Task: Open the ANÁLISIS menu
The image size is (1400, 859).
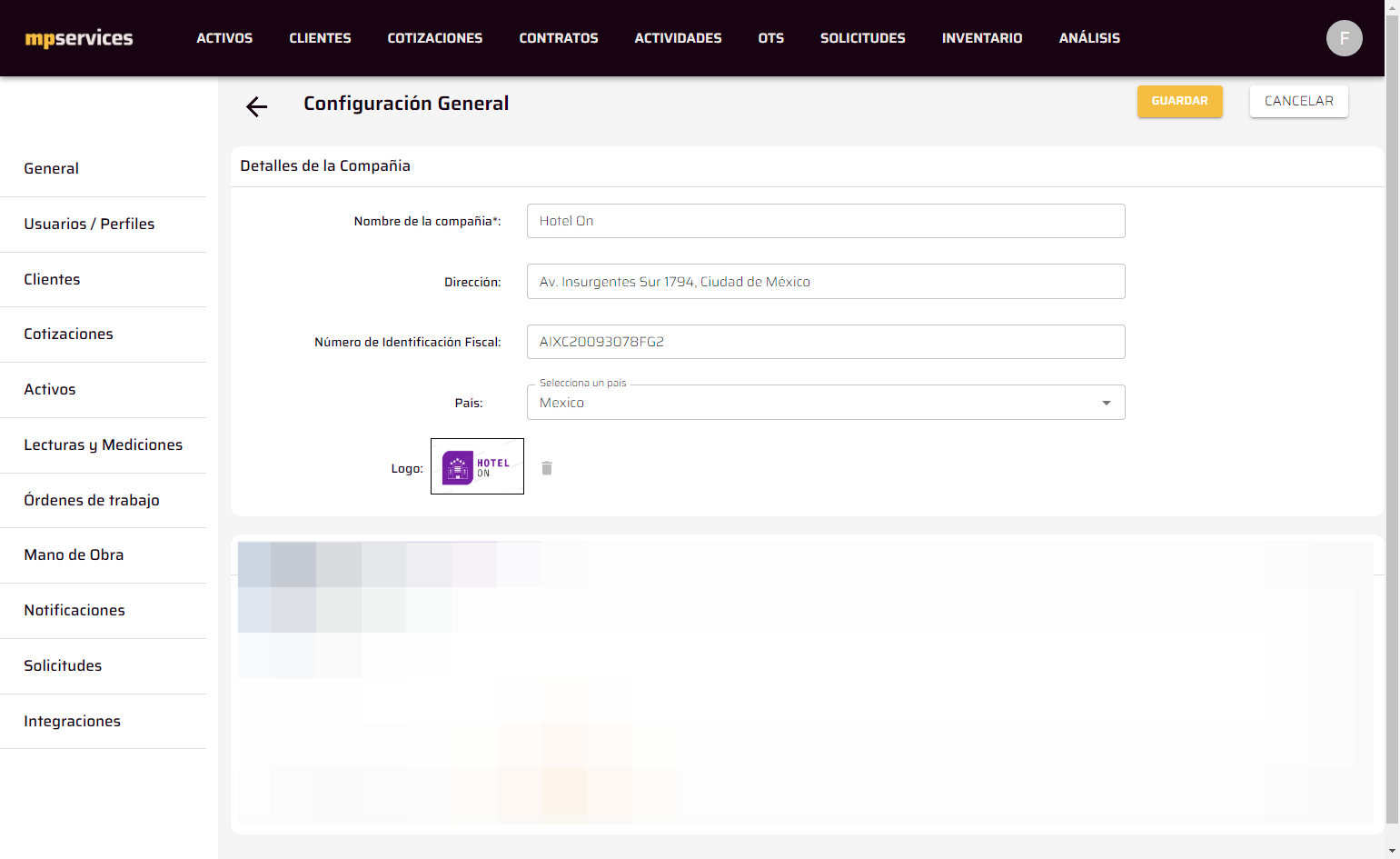Action: pos(1089,38)
